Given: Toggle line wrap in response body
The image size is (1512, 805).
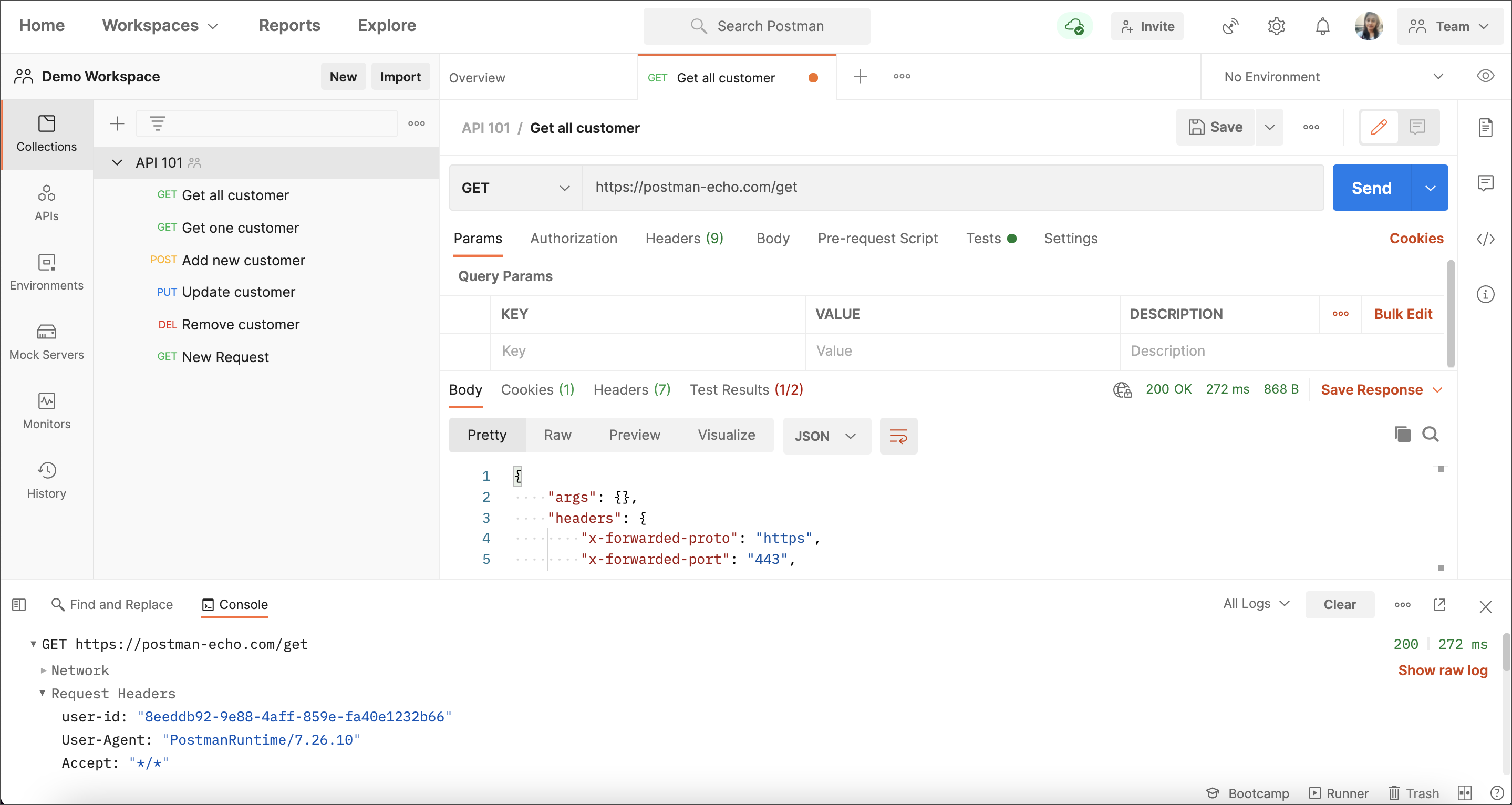Looking at the screenshot, I should coord(898,436).
